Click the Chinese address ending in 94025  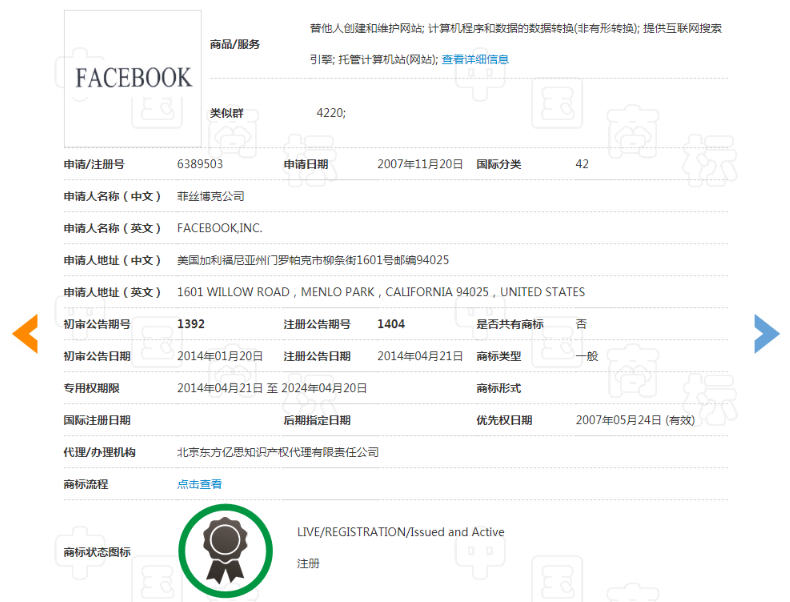point(313,260)
